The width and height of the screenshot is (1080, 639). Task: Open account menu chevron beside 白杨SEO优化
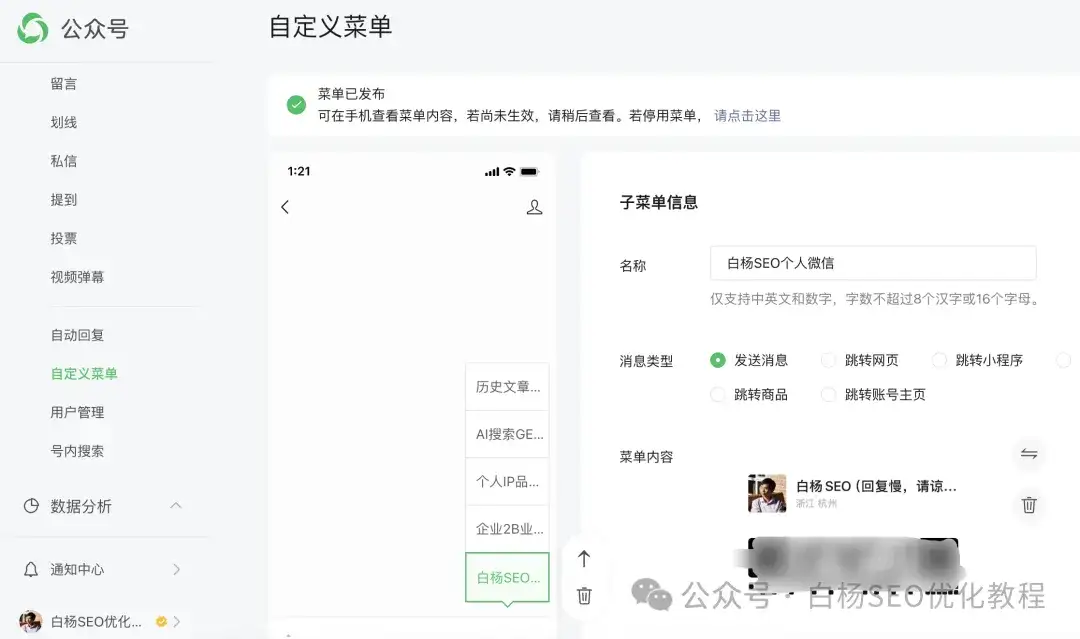pos(177,621)
